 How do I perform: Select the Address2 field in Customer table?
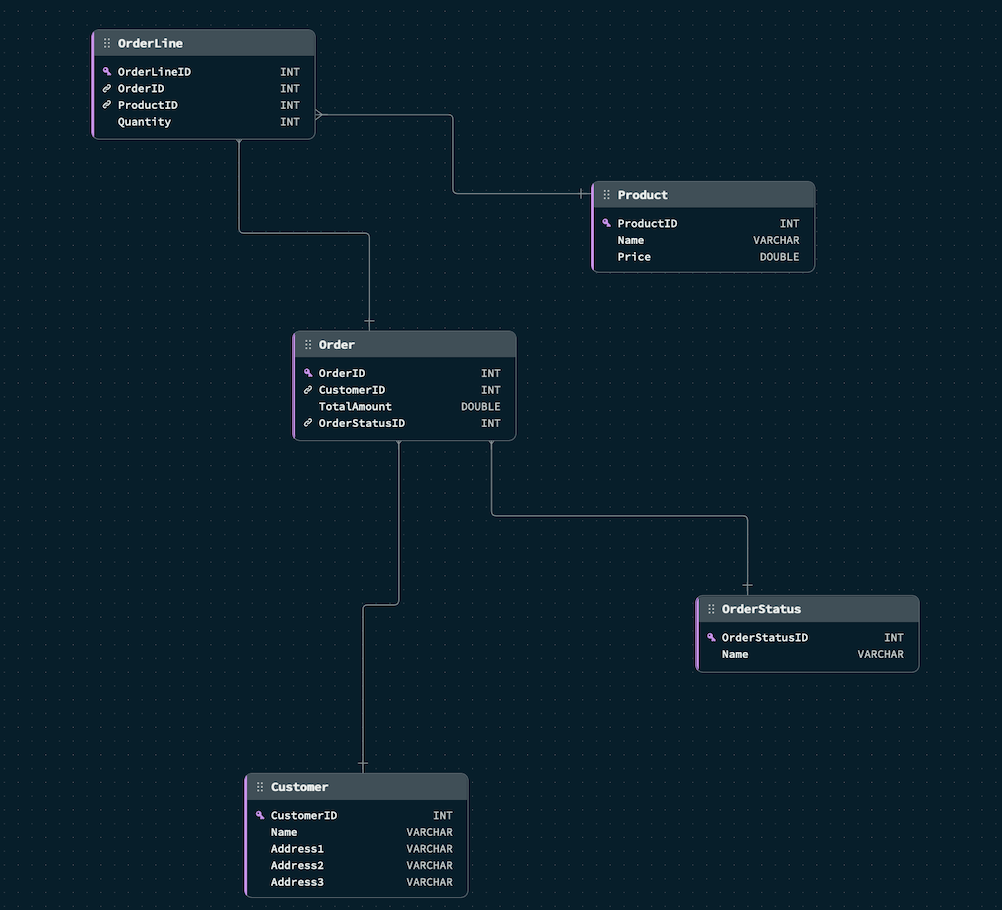357,865
